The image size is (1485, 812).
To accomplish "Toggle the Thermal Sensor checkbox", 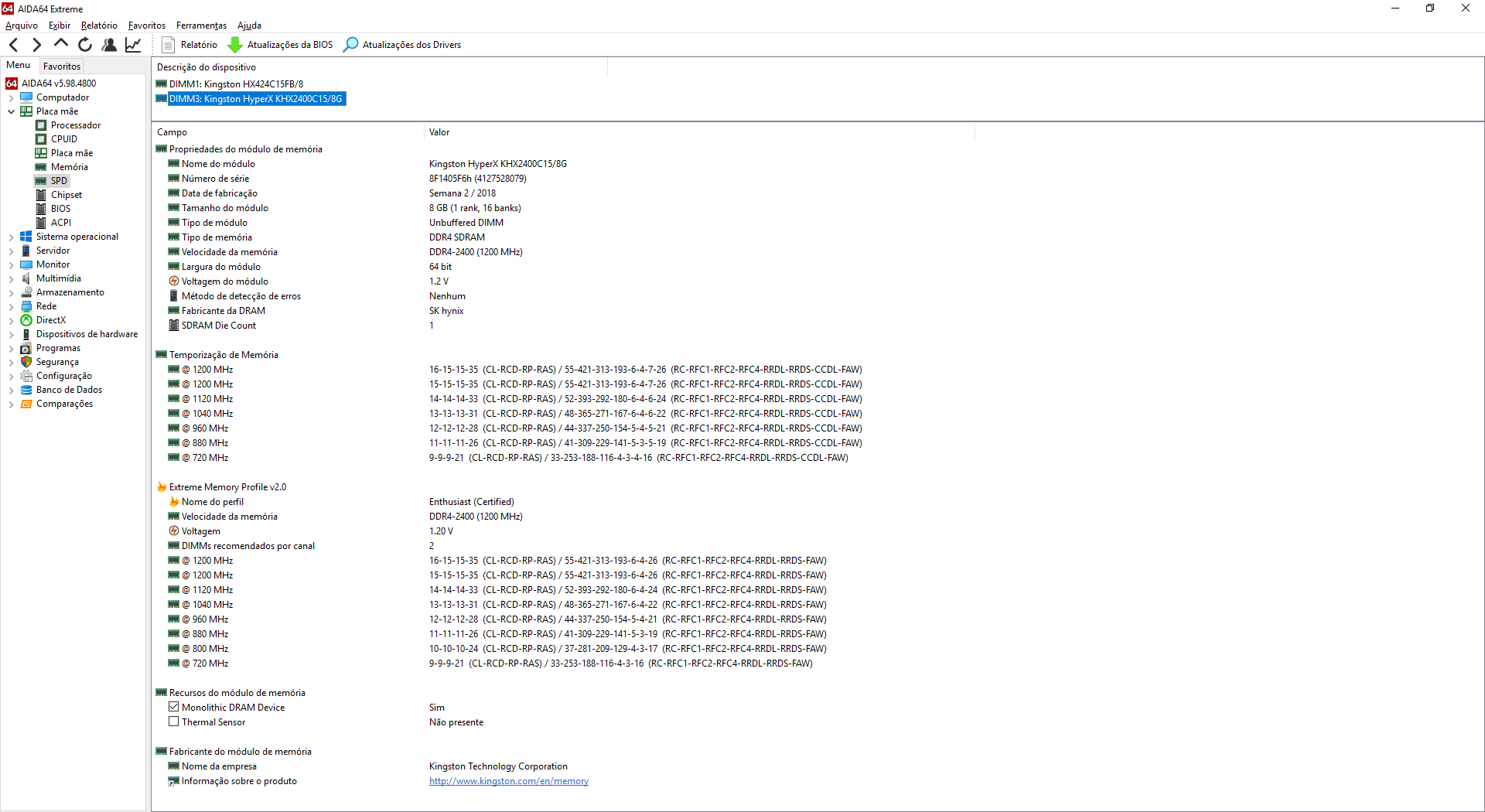I will point(174,722).
